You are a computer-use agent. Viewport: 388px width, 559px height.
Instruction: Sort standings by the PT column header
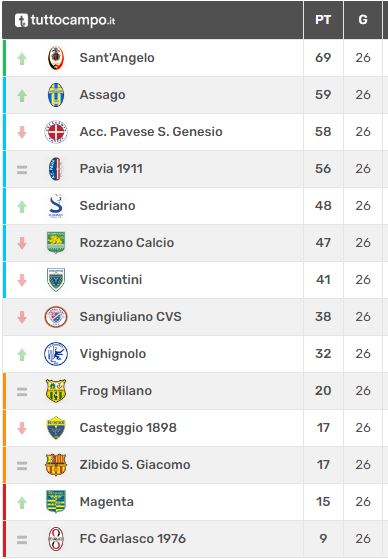pyautogui.click(x=323, y=20)
